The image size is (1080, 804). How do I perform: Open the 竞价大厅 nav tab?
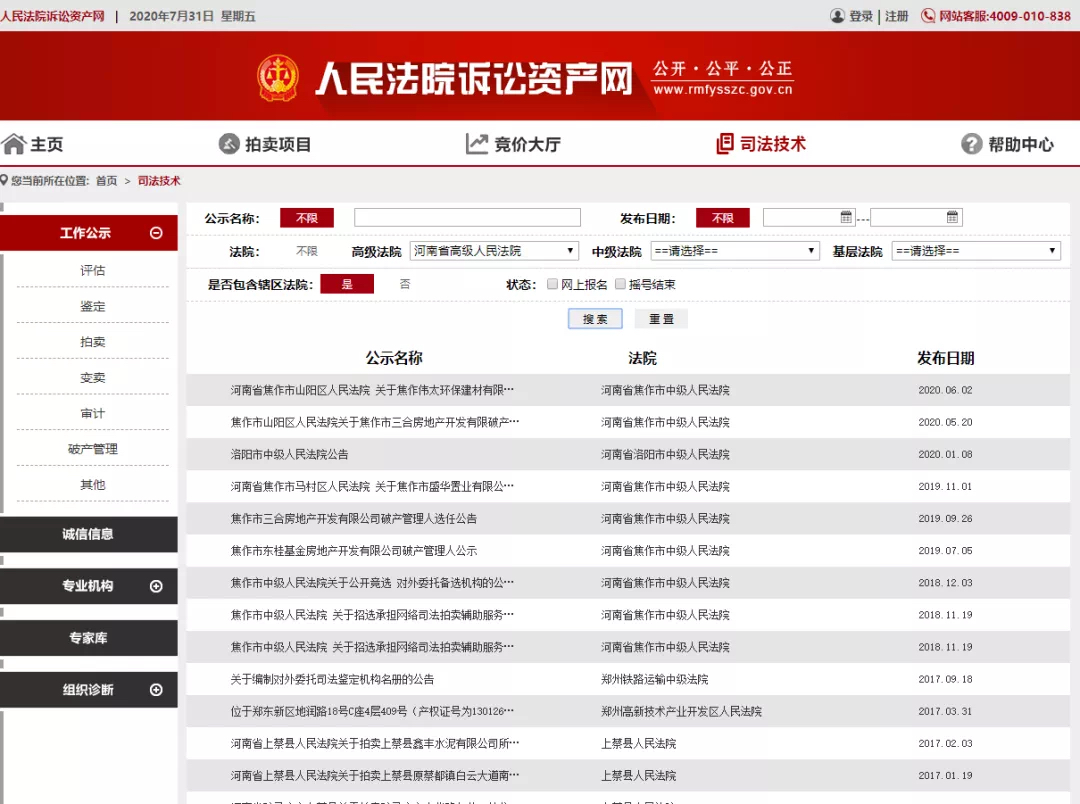pyautogui.click(x=513, y=144)
